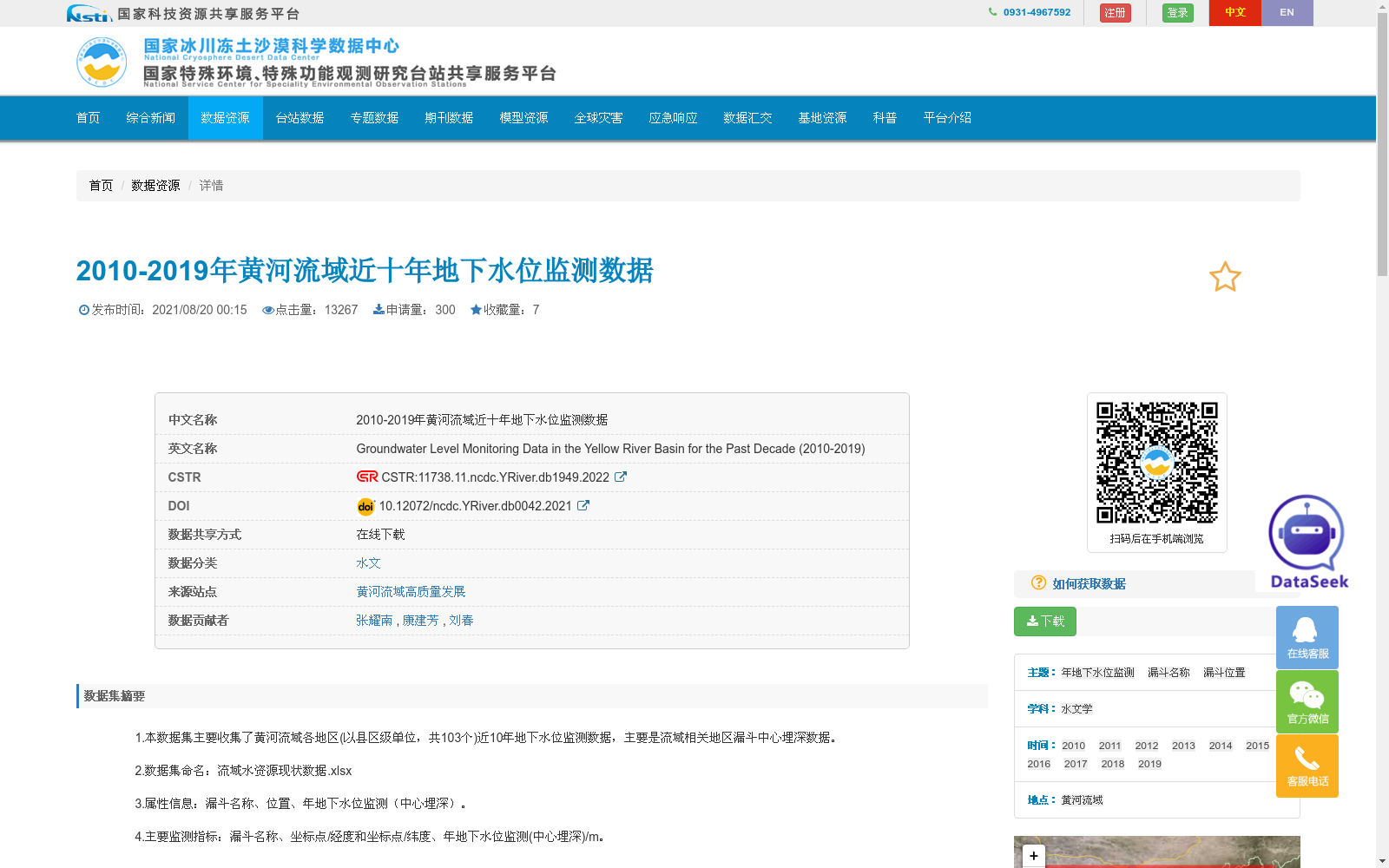1389x868 pixels.
Task: Click the CSTR logo icon
Action: pos(367,477)
